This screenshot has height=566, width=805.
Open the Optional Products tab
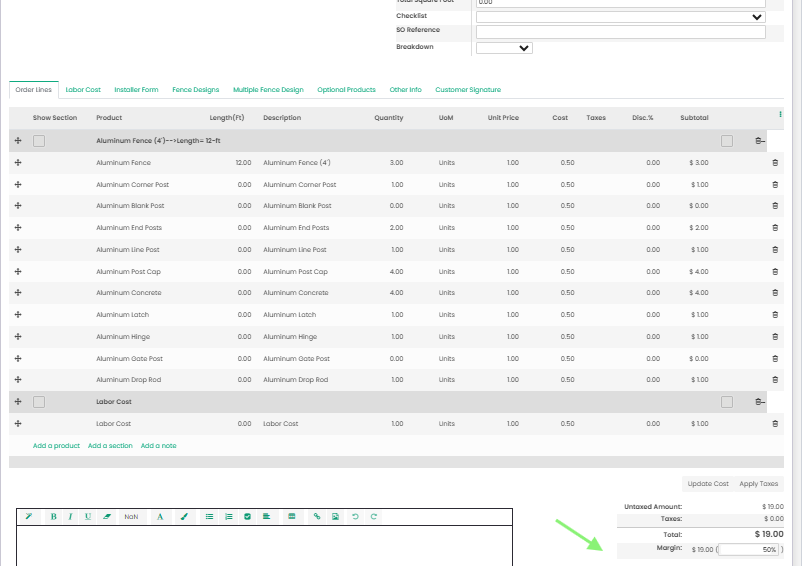[347, 90]
